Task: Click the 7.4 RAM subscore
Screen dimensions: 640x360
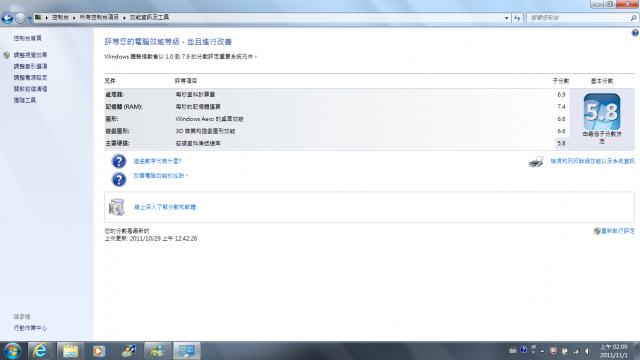Action: (x=561, y=107)
